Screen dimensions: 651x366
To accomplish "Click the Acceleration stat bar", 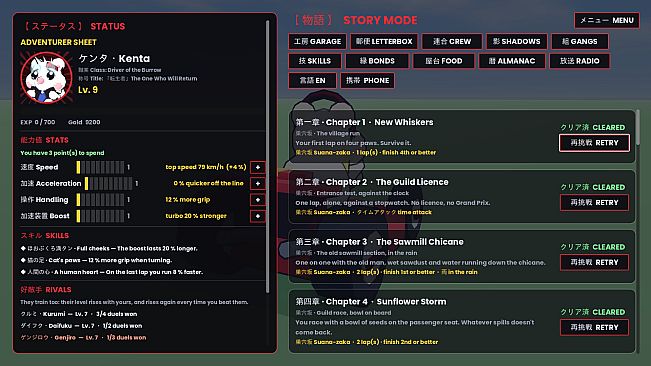I will [109, 183].
